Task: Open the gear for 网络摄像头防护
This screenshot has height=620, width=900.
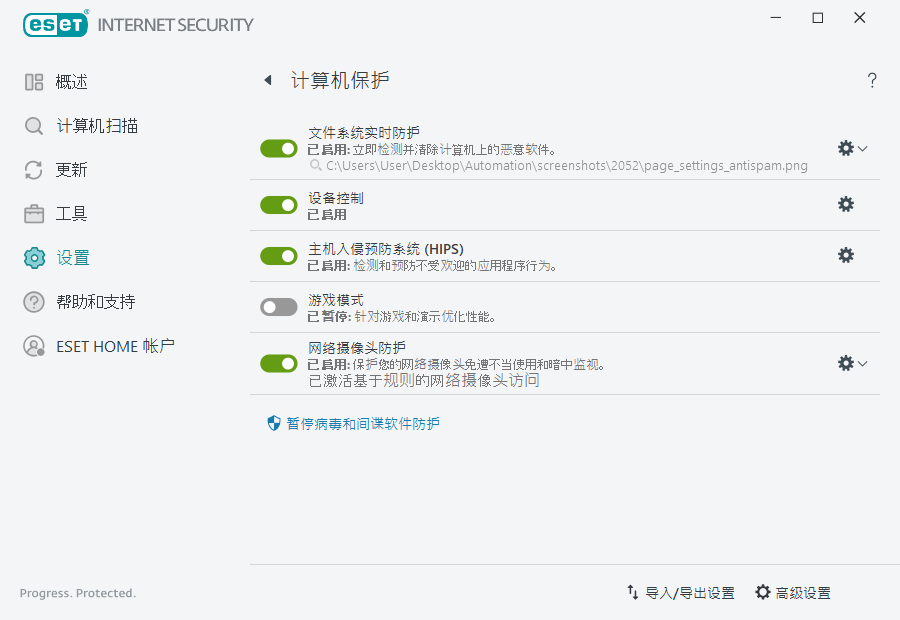Action: (845, 363)
